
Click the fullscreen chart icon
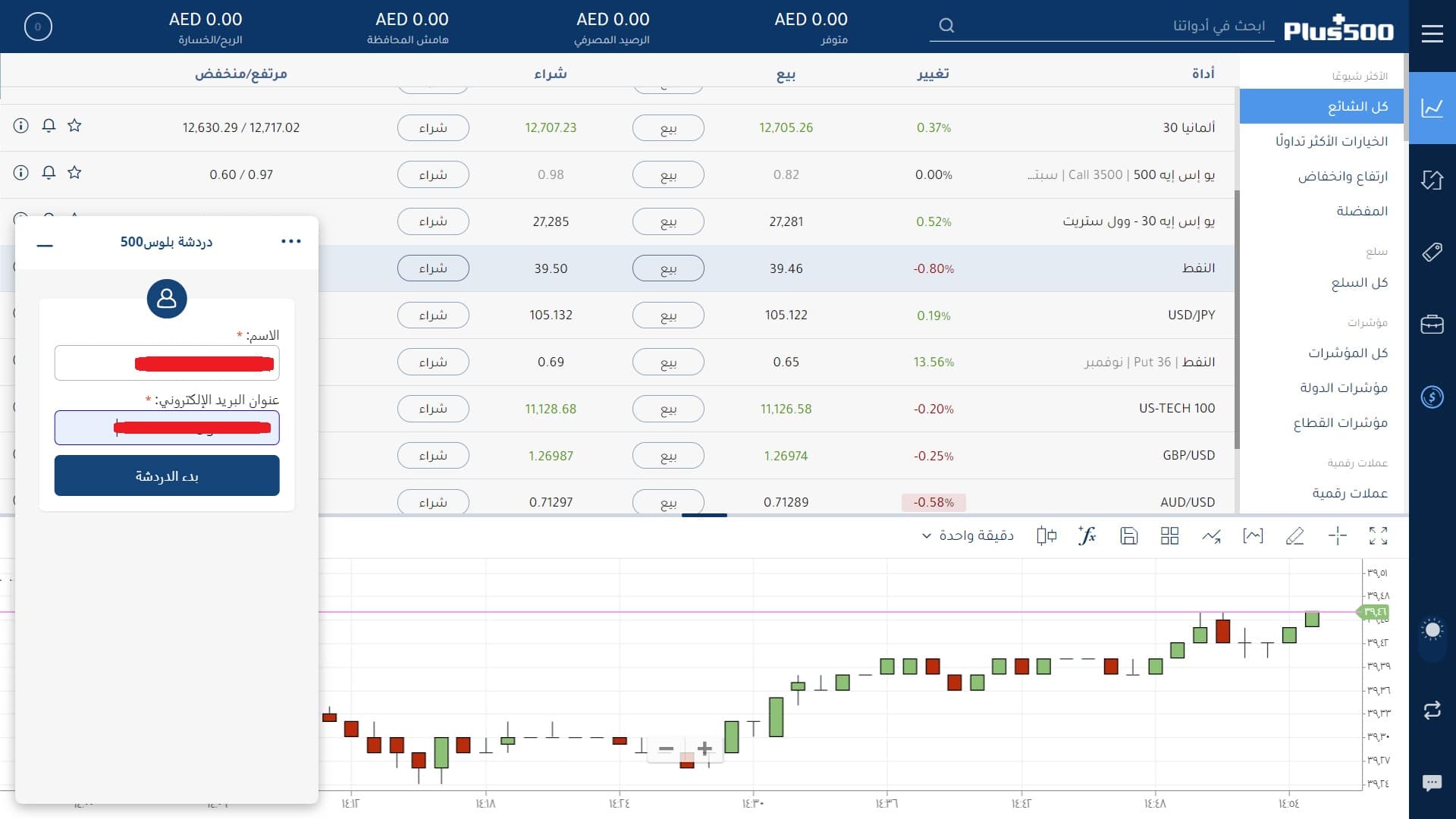tap(1378, 536)
